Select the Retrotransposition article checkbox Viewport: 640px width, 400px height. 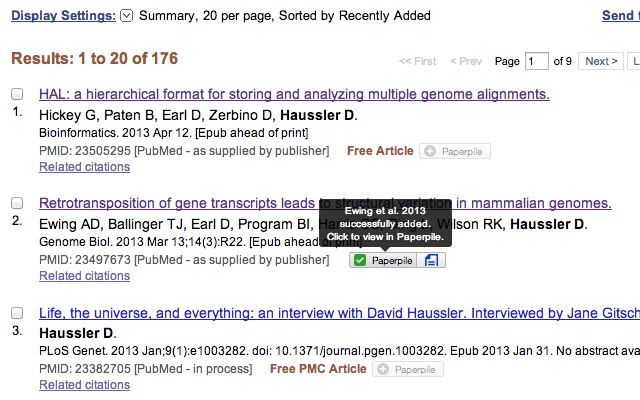click(x=17, y=203)
